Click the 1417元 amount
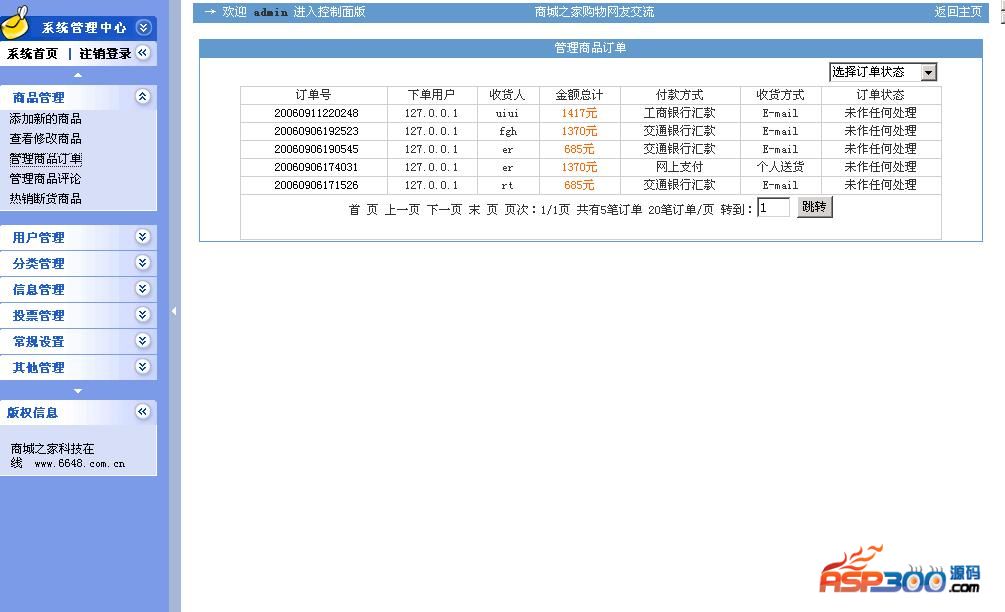This screenshot has width=1005, height=612. (579, 113)
